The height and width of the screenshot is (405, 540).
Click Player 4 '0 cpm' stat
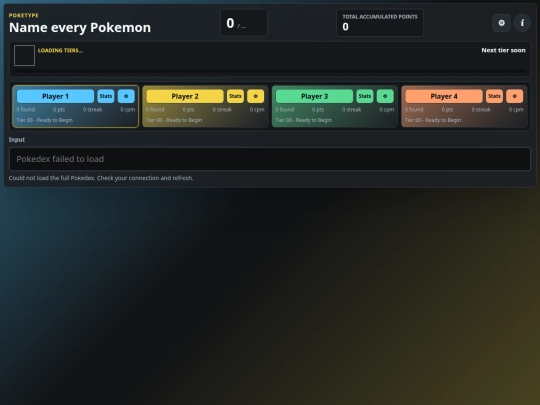[x=516, y=110]
